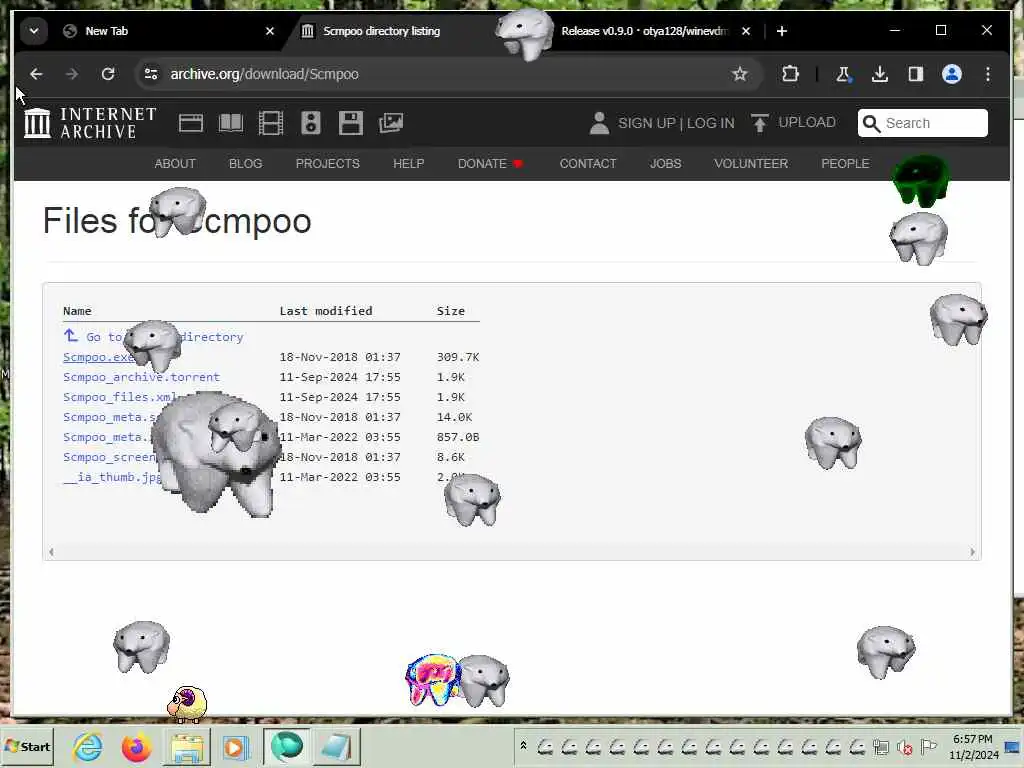Select the Scmpoo directory listing tab
This screenshot has width=1024, height=768.
[381, 31]
